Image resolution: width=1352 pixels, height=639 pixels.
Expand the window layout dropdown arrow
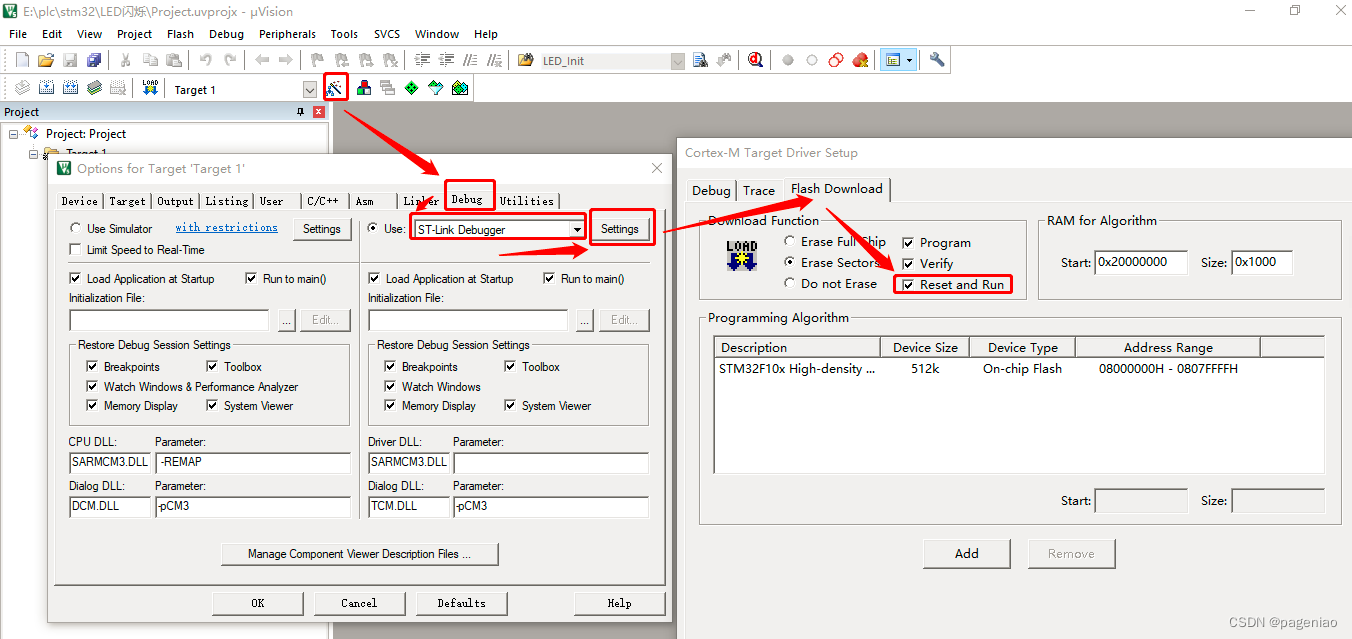pyautogui.click(x=909, y=60)
